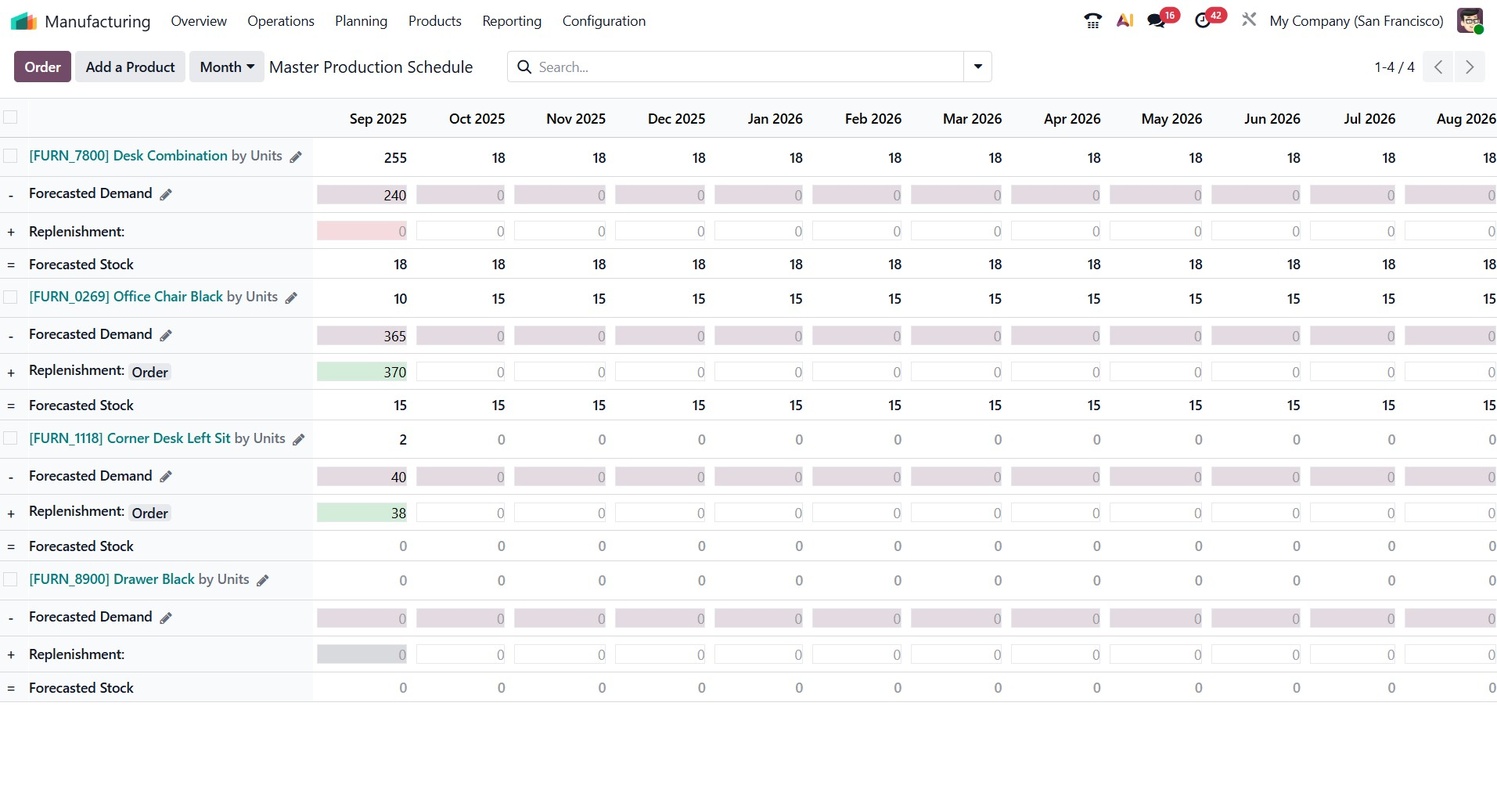Viewport: 1497px width, 800px height.
Task: Click Order button in Corner Desk Replenishment
Action: [x=150, y=513]
